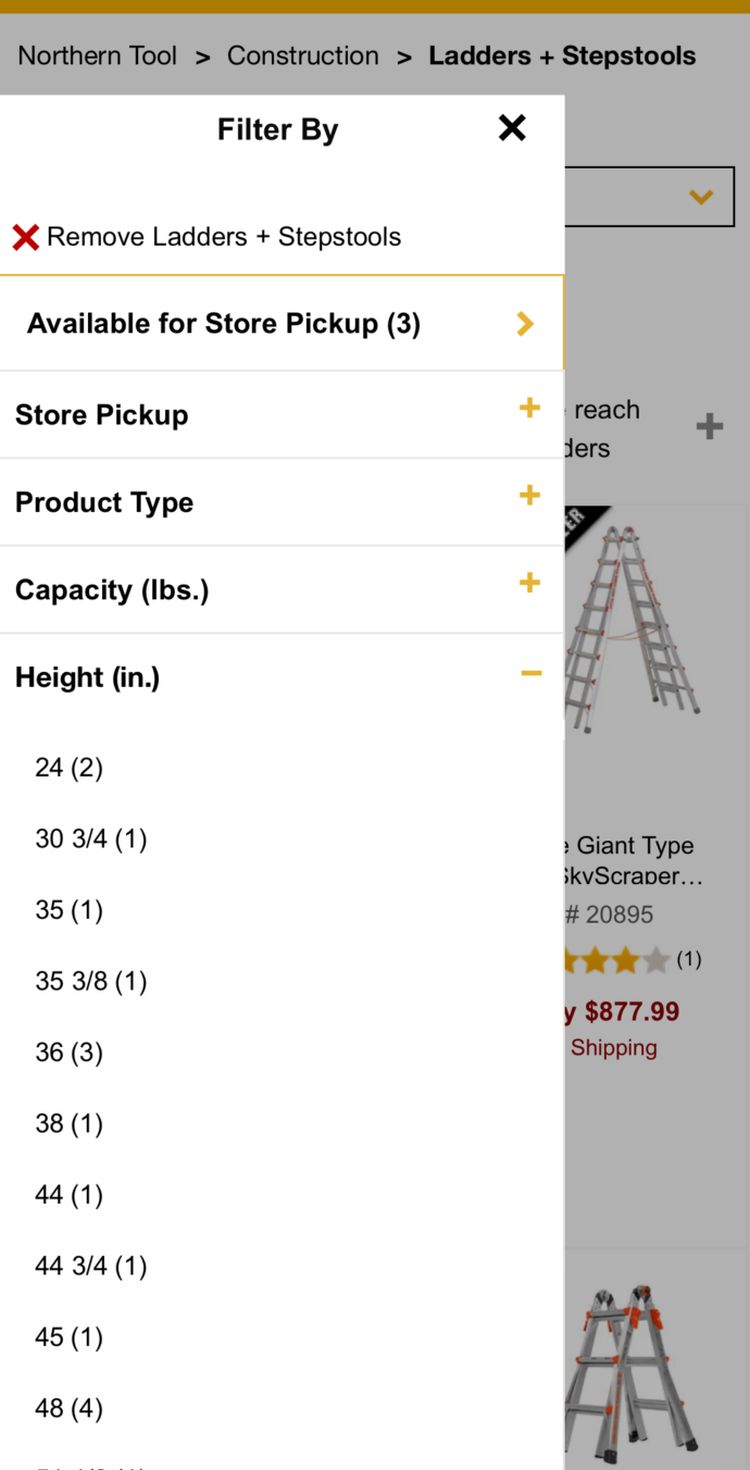Click the gray plus icon beside reach ladders

coord(709,427)
